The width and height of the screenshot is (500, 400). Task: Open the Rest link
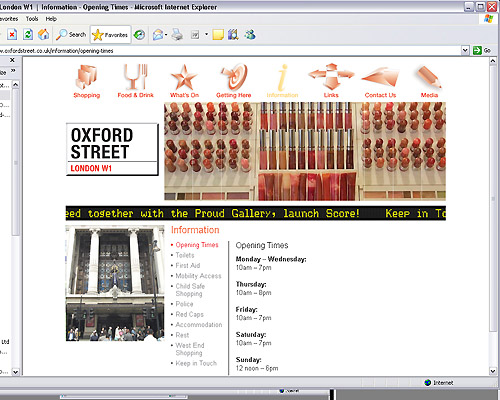pyautogui.click(x=182, y=335)
